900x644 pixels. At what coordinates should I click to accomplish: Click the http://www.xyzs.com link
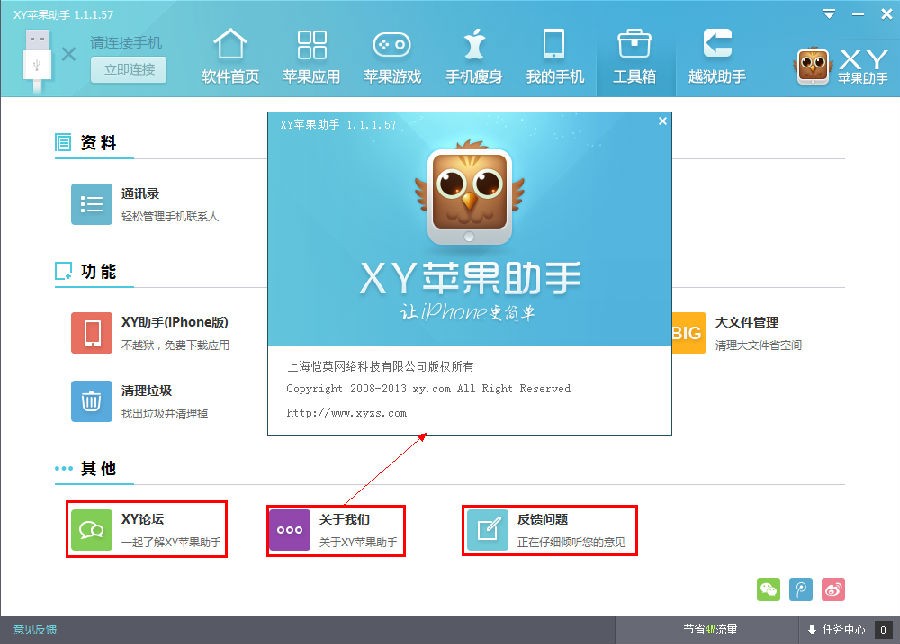click(x=347, y=413)
